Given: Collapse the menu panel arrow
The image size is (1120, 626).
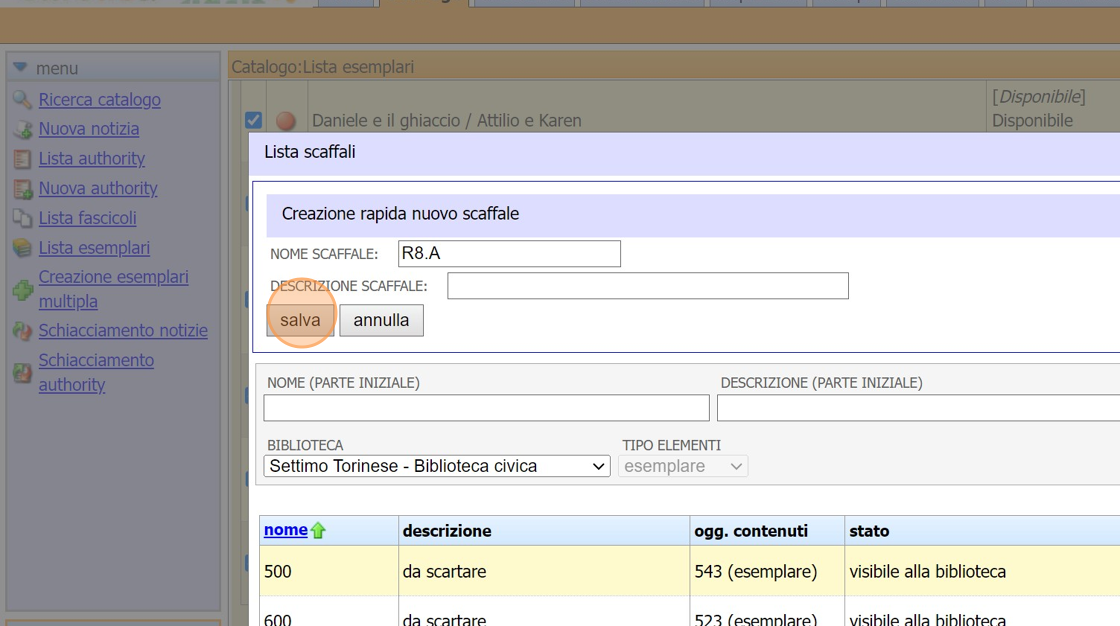Looking at the screenshot, I should point(20,68).
